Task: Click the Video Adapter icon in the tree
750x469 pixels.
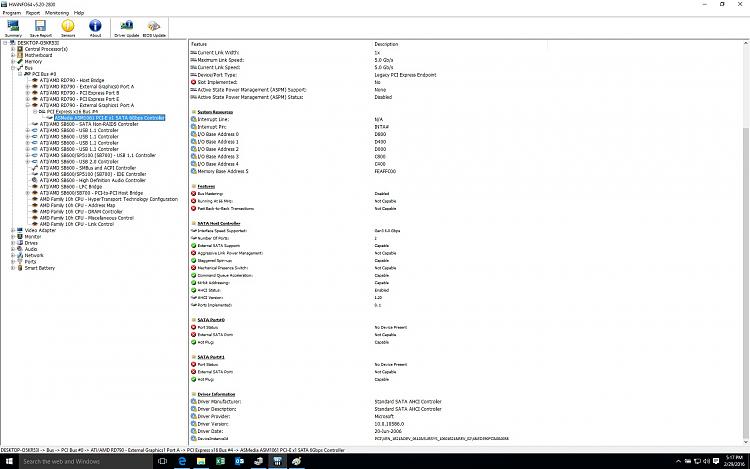Action: click(20, 230)
